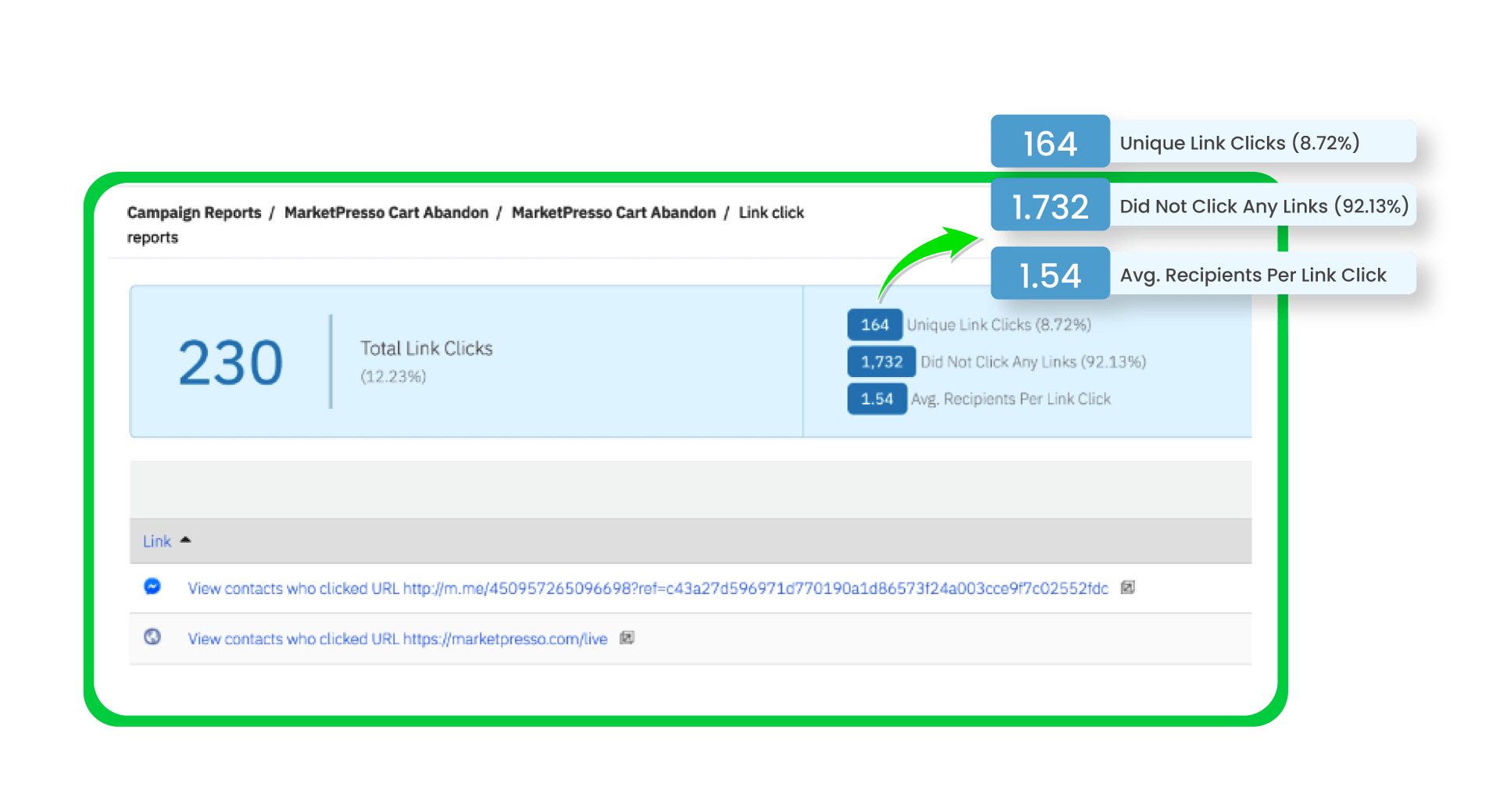This screenshot has width=1500, height=812.
Task: Open the second MarketPresso Cart Abandon breadcrumb
Action: pyautogui.click(x=613, y=212)
